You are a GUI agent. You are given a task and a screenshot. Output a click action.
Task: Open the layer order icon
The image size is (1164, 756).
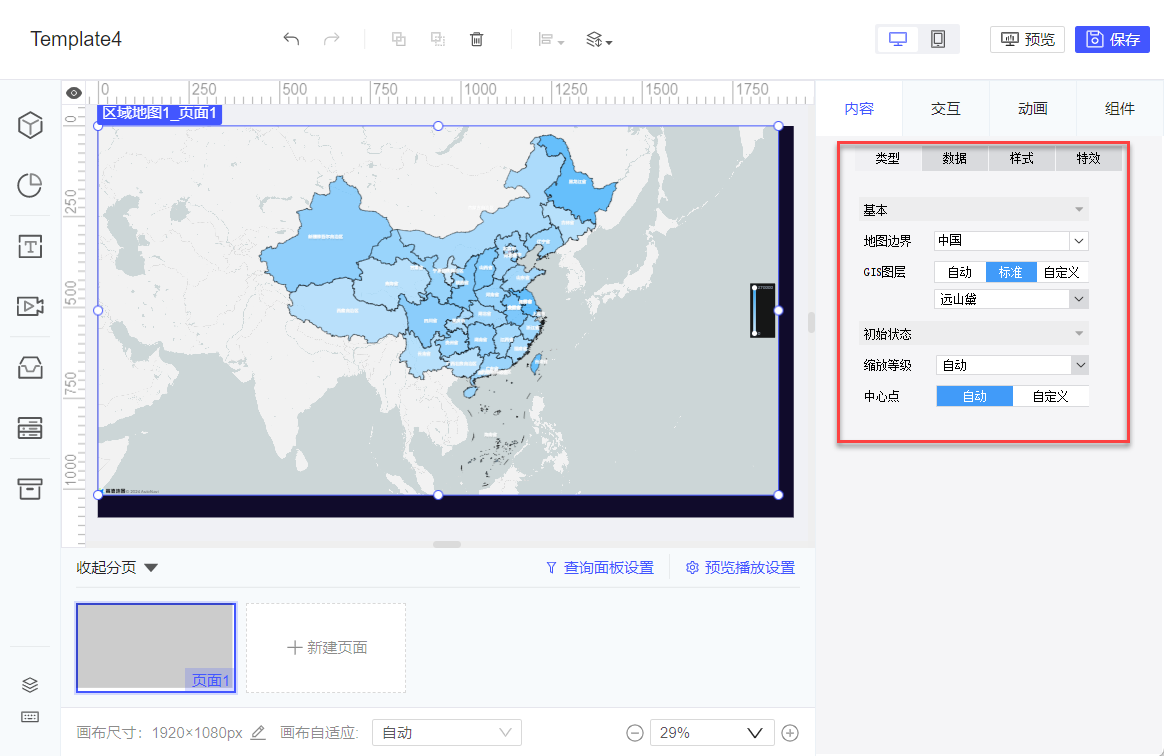598,40
